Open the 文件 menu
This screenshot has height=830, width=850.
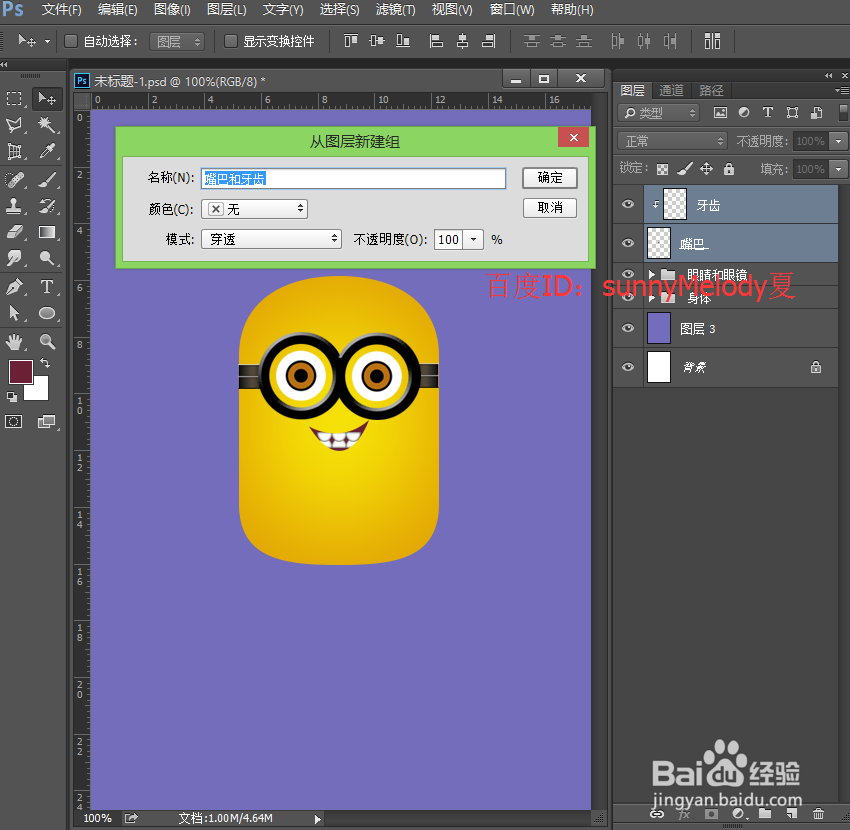pyautogui.click(x=61, y=10)
